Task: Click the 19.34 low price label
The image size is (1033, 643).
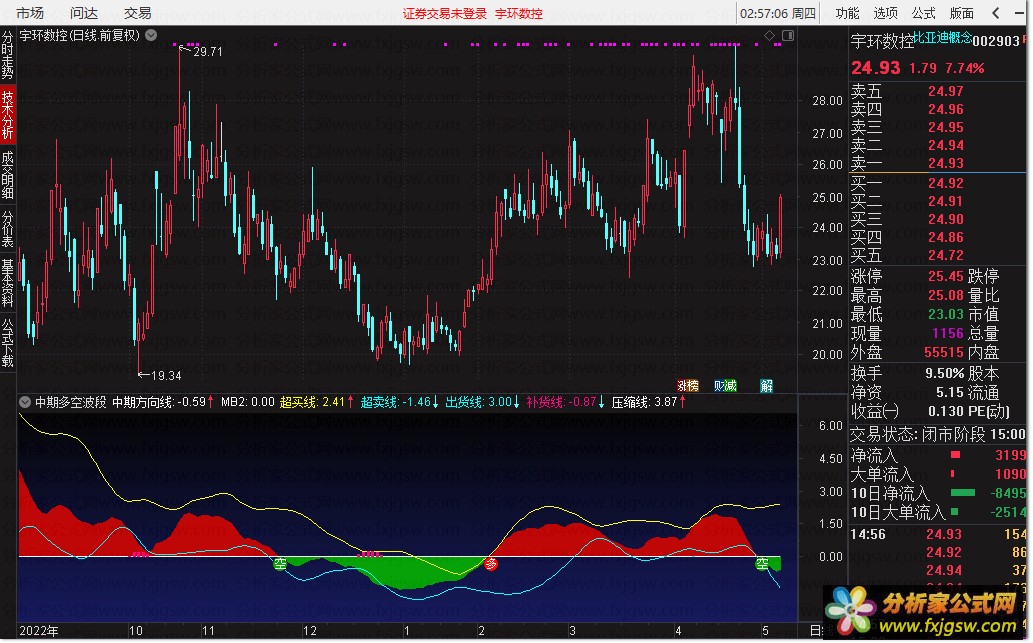Action: point(166,376)
